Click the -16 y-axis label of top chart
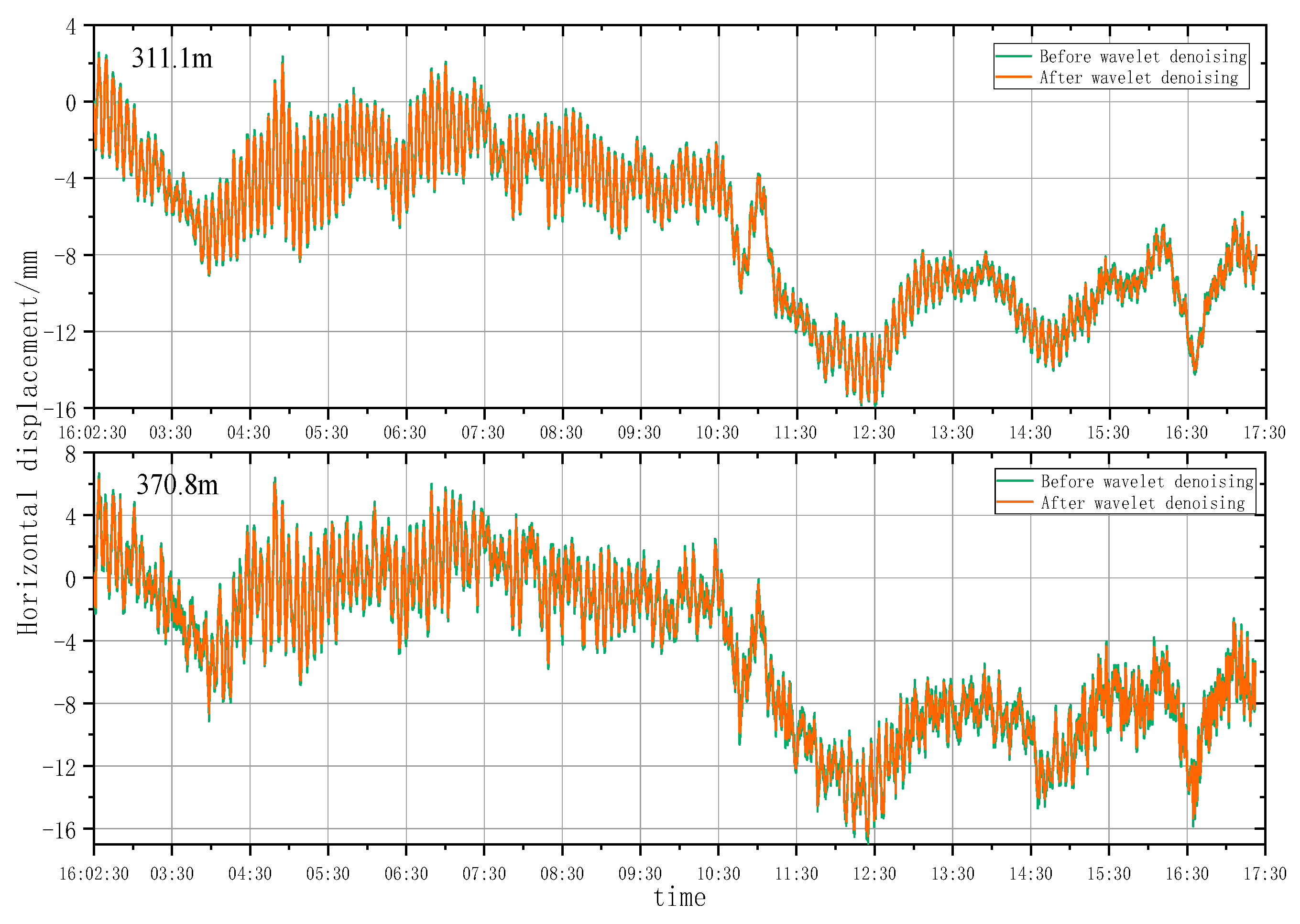Screen dimensions: 1300x924 (59, 410)
